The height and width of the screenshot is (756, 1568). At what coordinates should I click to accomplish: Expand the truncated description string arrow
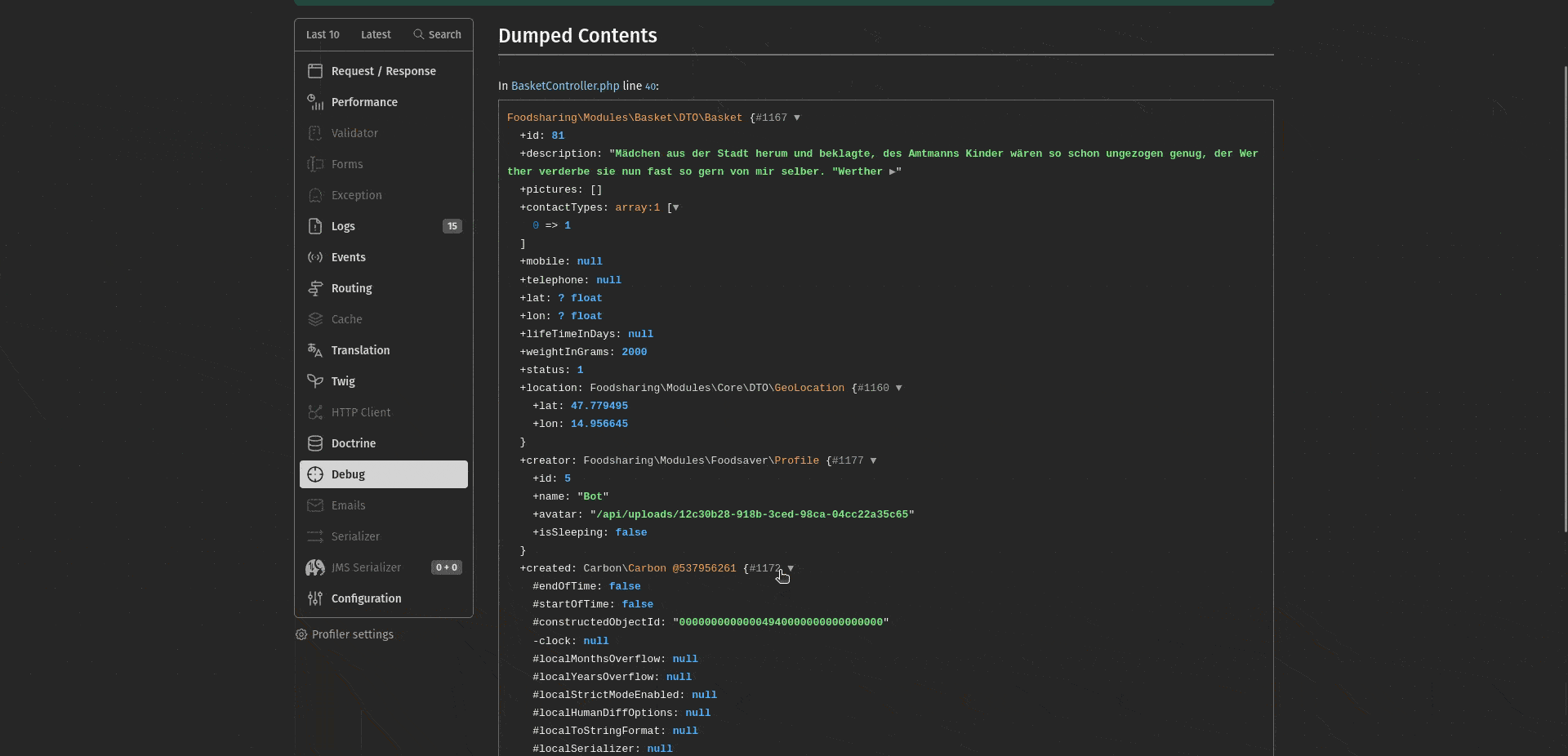click(x=892, y=171)
